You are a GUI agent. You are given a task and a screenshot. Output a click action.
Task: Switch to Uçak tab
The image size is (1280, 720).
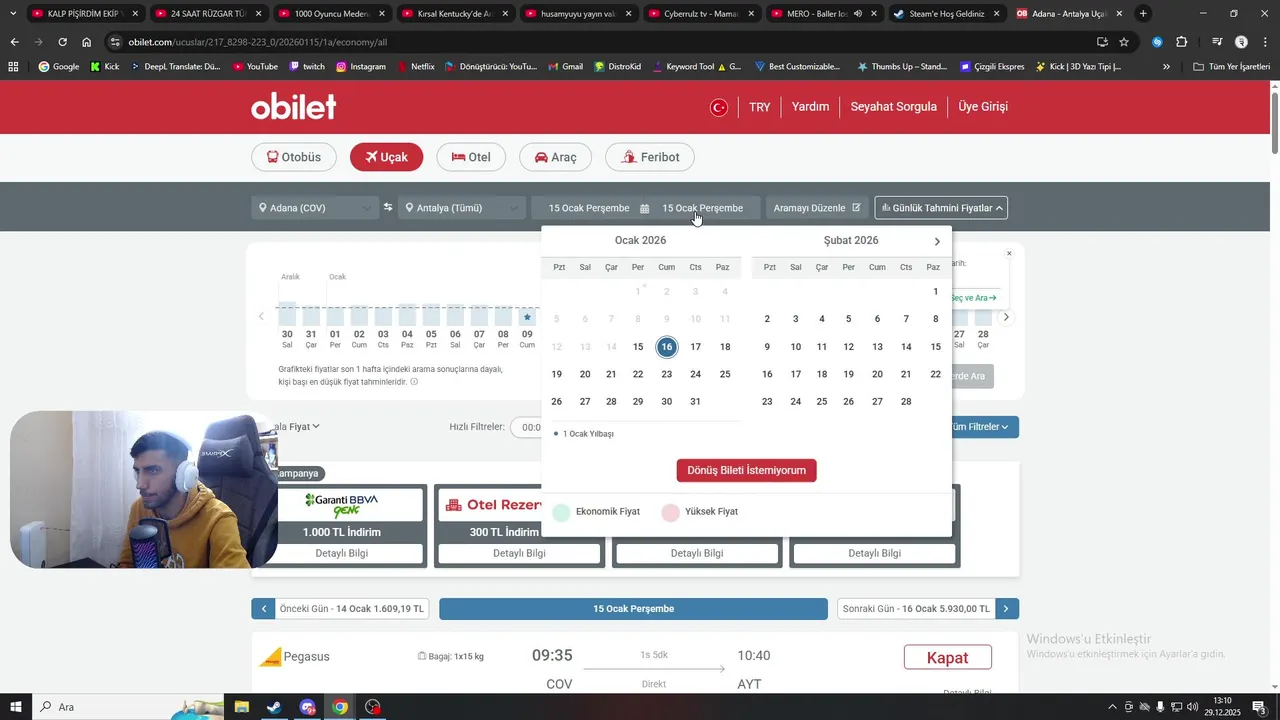click(386, 157)
